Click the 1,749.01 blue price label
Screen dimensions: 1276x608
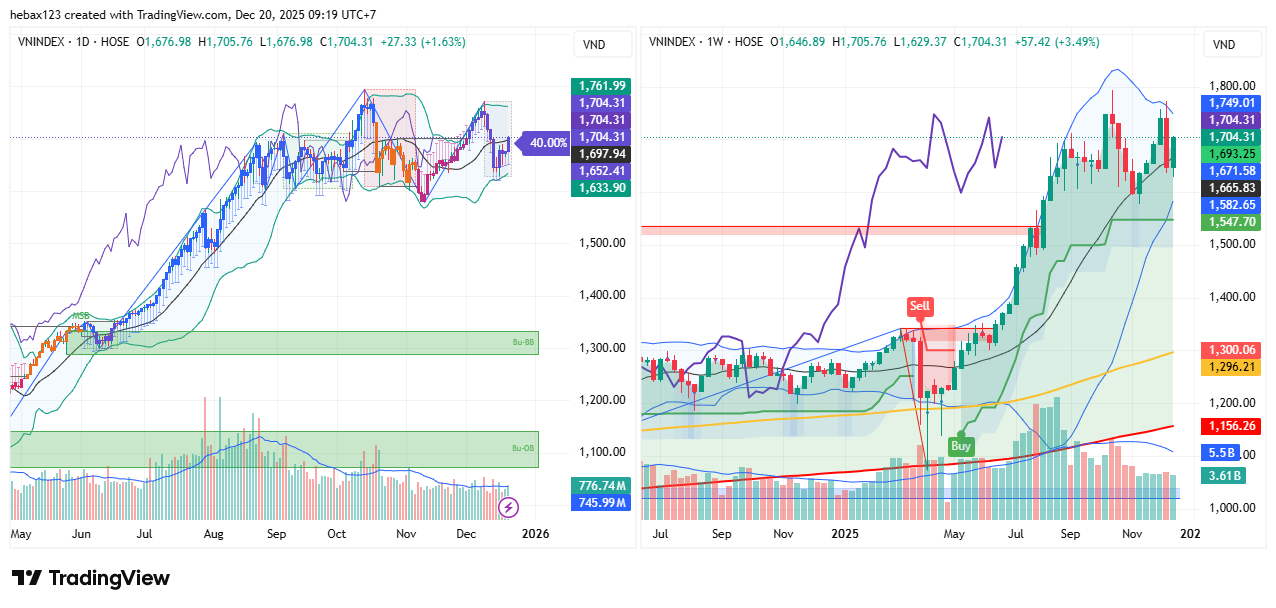point(1230,103)
